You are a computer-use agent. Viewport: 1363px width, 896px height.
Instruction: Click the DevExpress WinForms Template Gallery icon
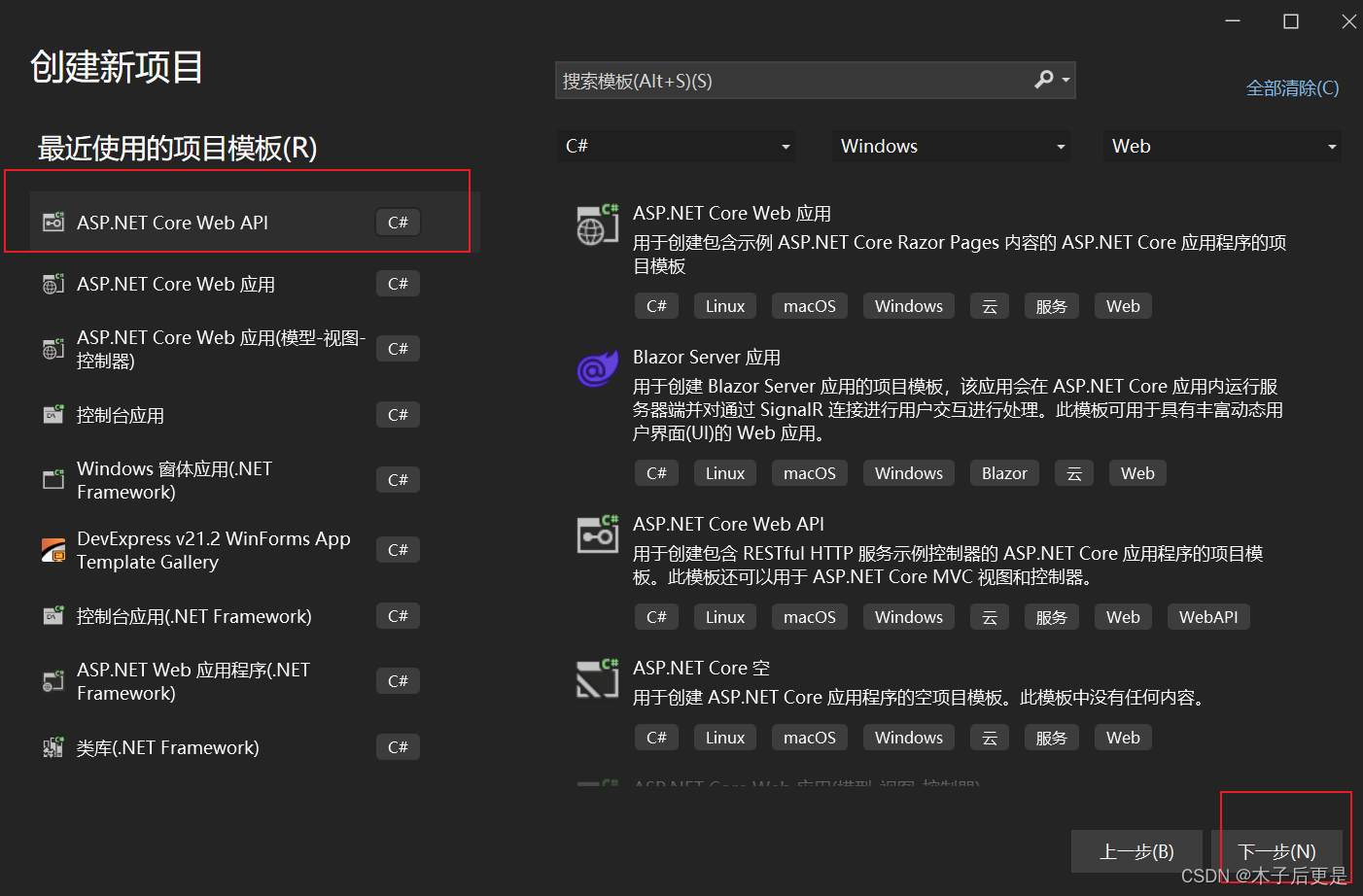click(52, 549)
